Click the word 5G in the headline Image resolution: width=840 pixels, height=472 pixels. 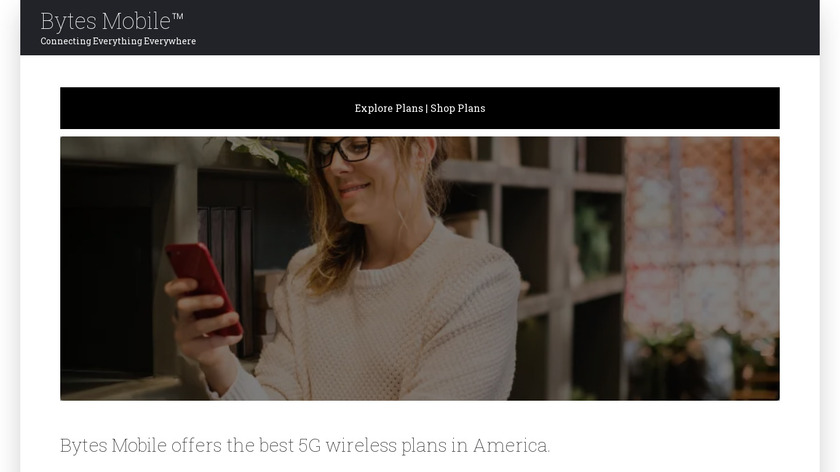click(x=309, y=445)
